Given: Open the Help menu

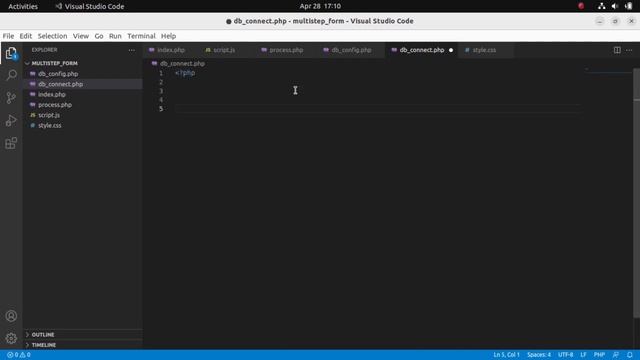Looking at the screenshot, I should pyautogui.click(x=168, y=36).
